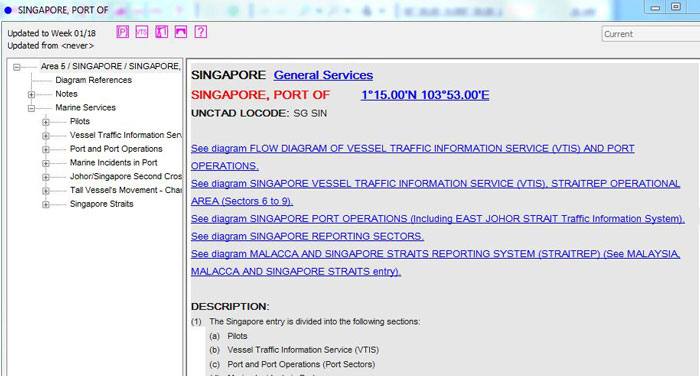Click the magenta Pilot (P) icon
The height and width of the screenshot is (376, 700).
tap(123, 32)
